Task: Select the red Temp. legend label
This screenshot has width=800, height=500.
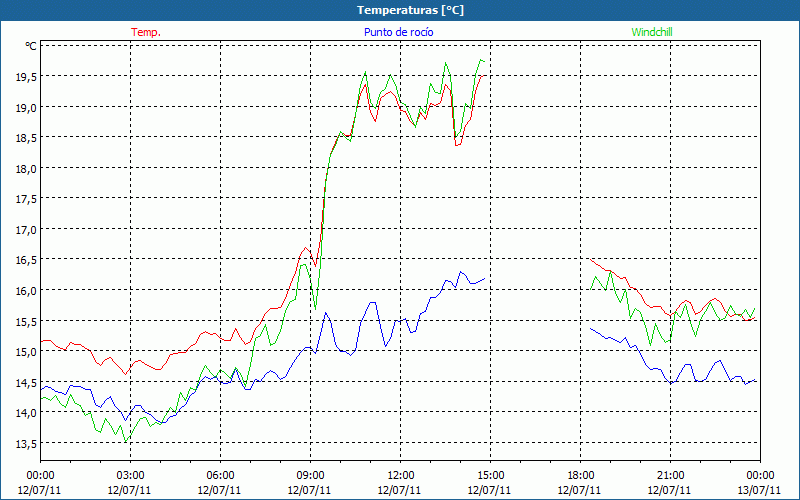Action: coord(146,32)
